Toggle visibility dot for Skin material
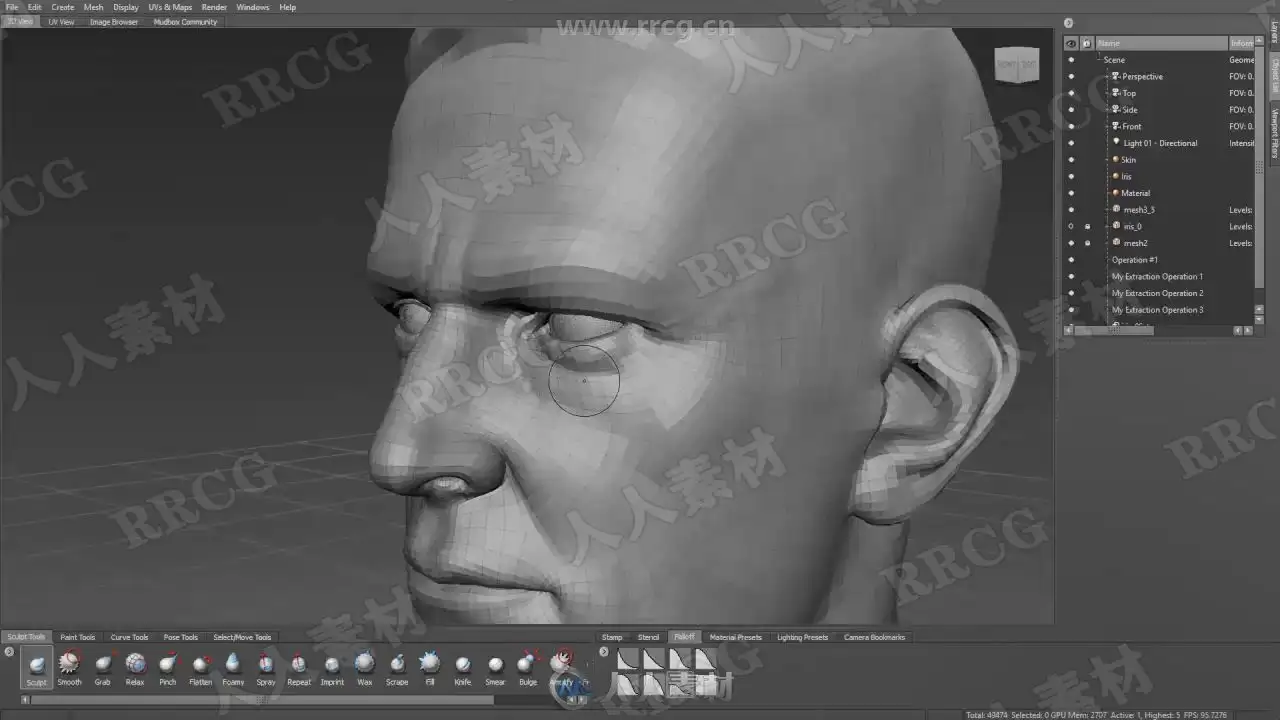Image resolution: width=1280 pixels, height=720 pixels. point(1071,160)
